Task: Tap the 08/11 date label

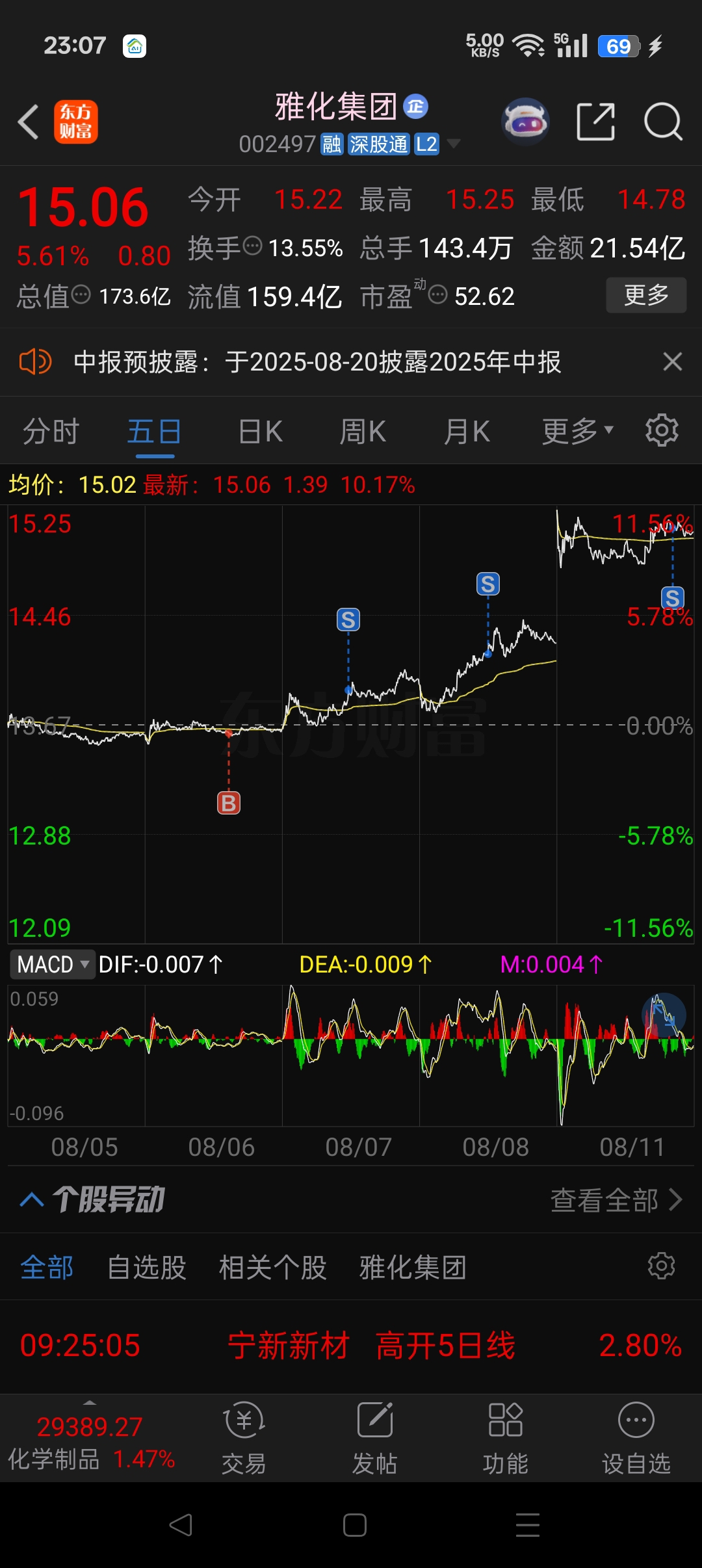Action: (x=632, y=1147)
